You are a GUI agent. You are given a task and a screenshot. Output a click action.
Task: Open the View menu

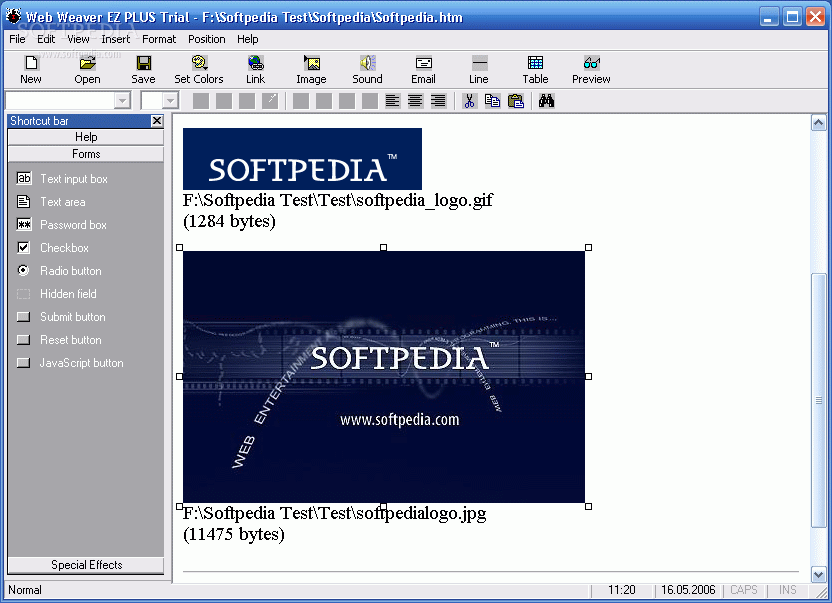[x=78, y=39]
